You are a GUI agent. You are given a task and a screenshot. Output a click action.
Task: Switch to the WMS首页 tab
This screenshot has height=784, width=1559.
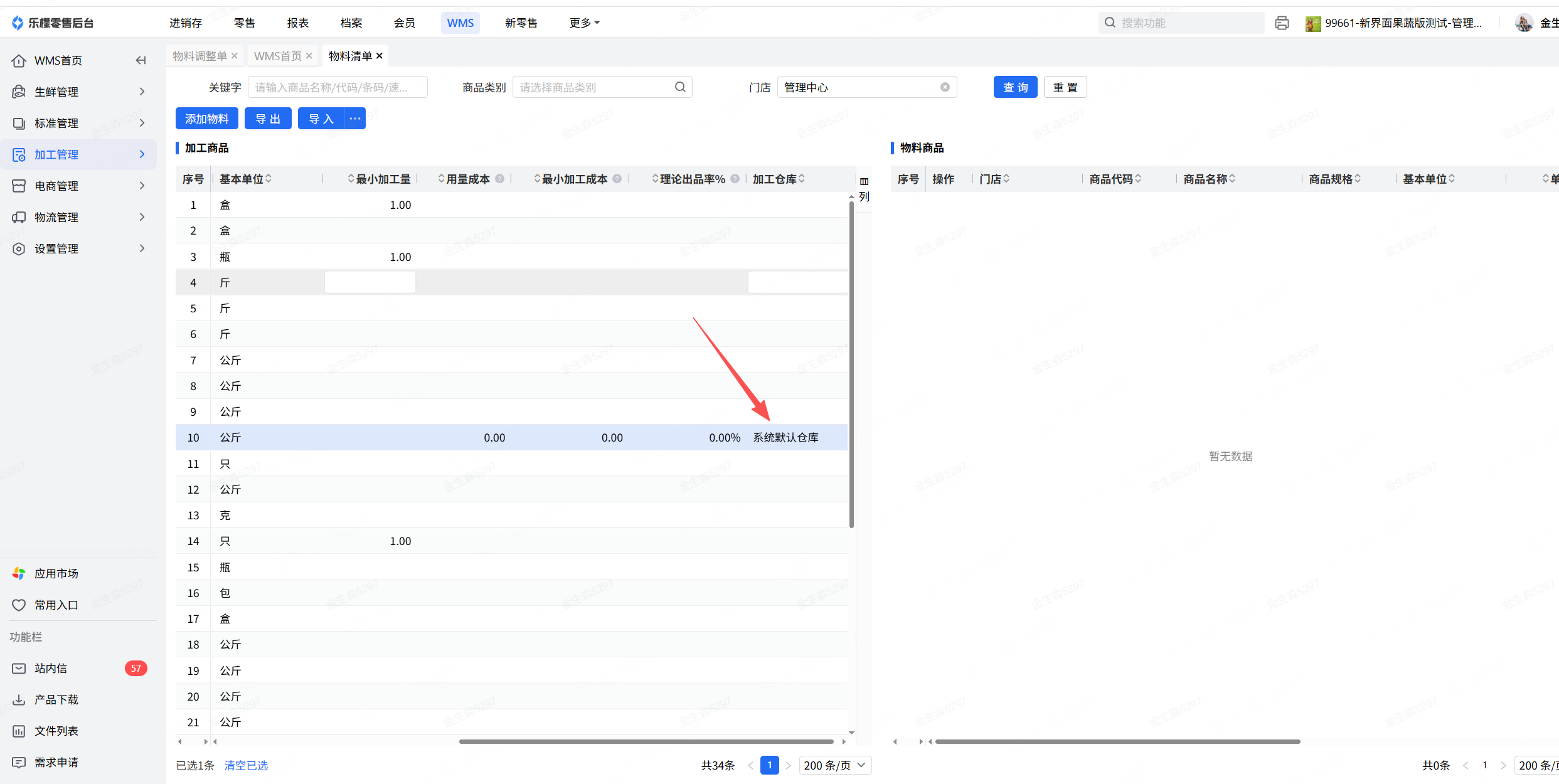(277, 56)
